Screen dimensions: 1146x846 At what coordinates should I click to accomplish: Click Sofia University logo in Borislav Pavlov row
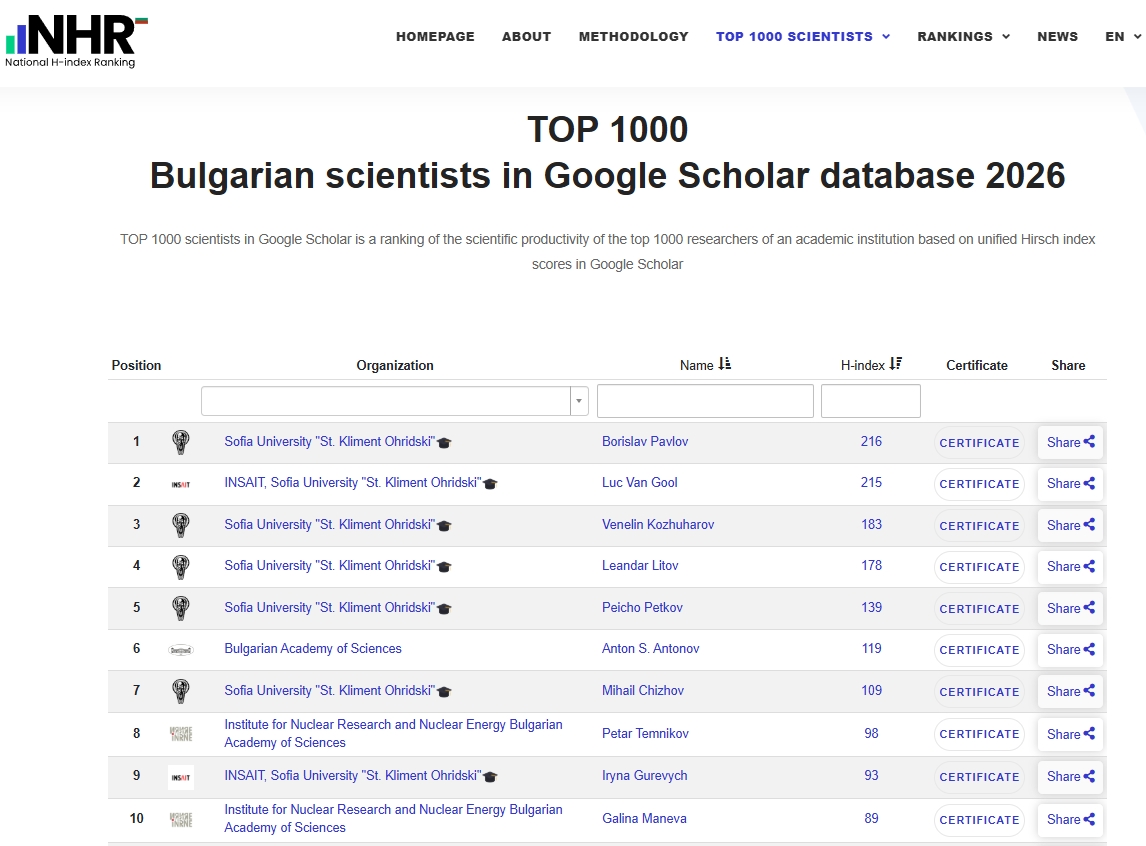[181, 442]
